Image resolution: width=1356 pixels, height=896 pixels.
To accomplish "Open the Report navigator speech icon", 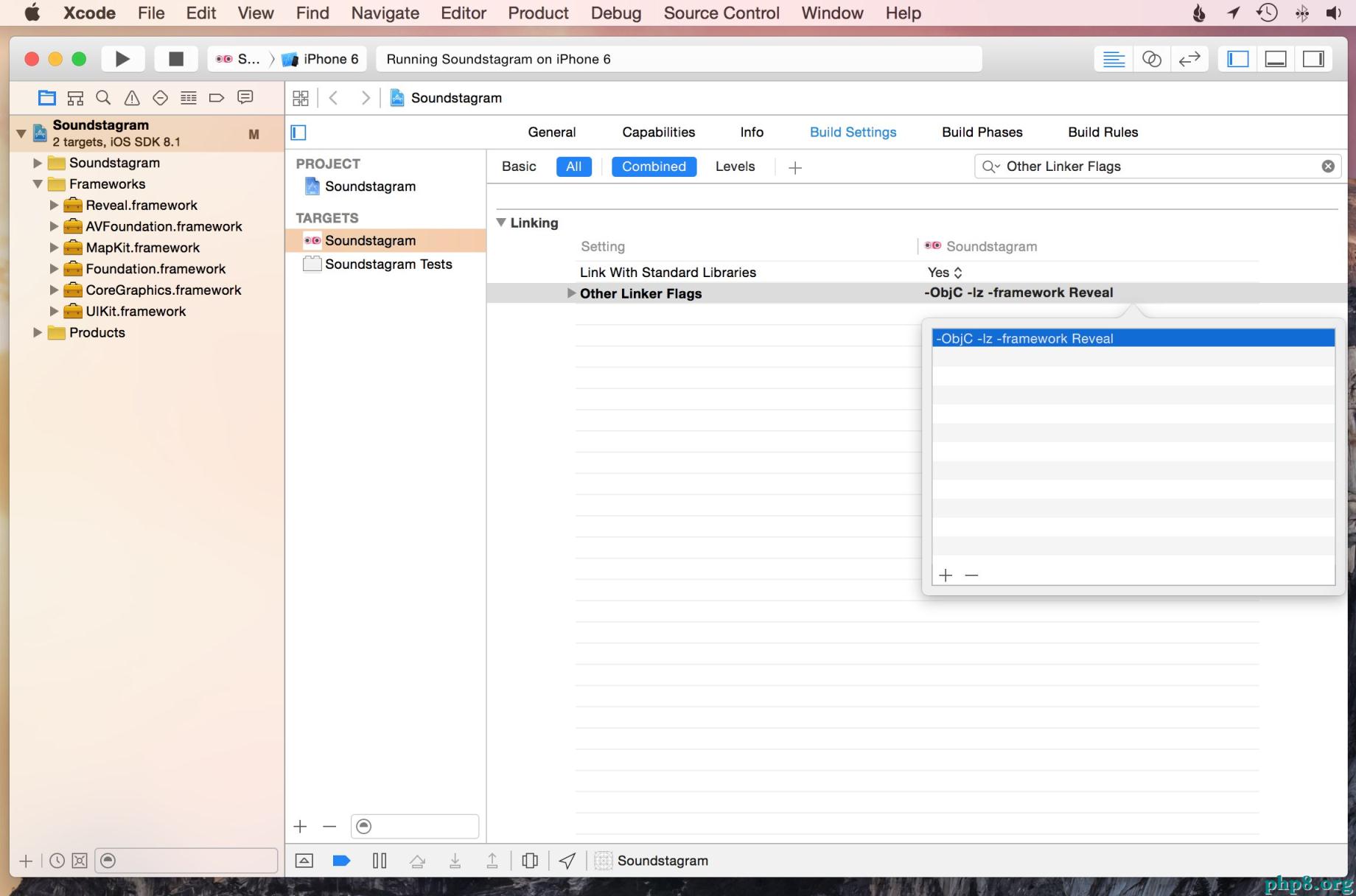I will click(x=245, y=97).
